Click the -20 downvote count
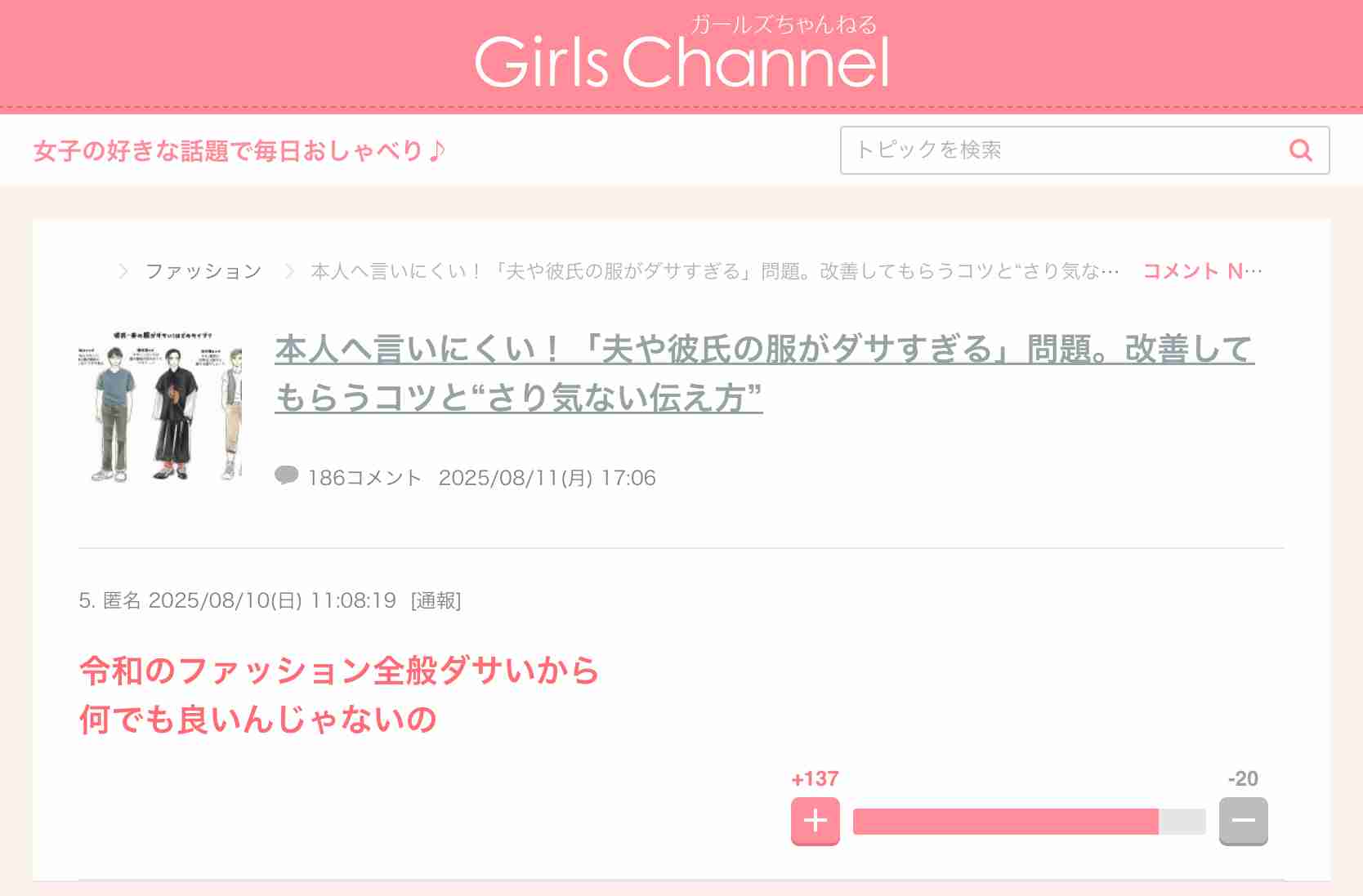The image size is (1363, 896). (1243, 778)
